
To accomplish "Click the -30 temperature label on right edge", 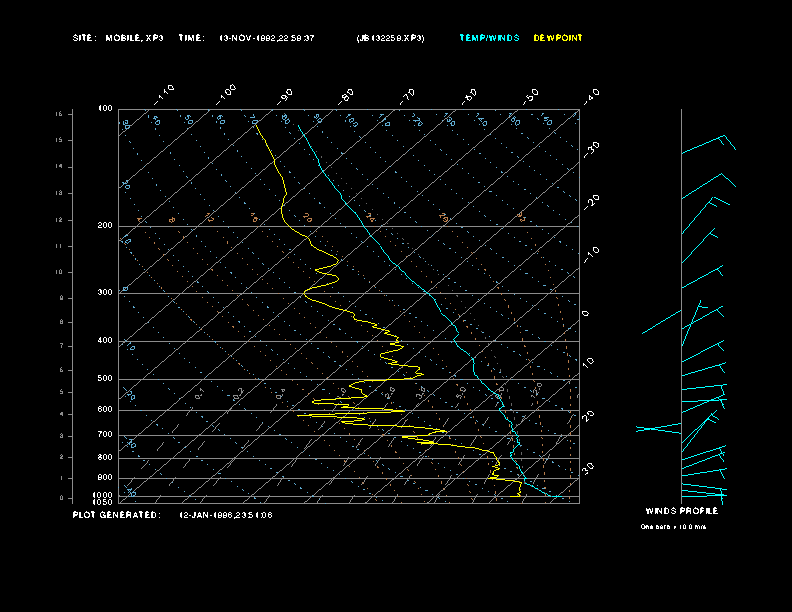I will point(591,149).
